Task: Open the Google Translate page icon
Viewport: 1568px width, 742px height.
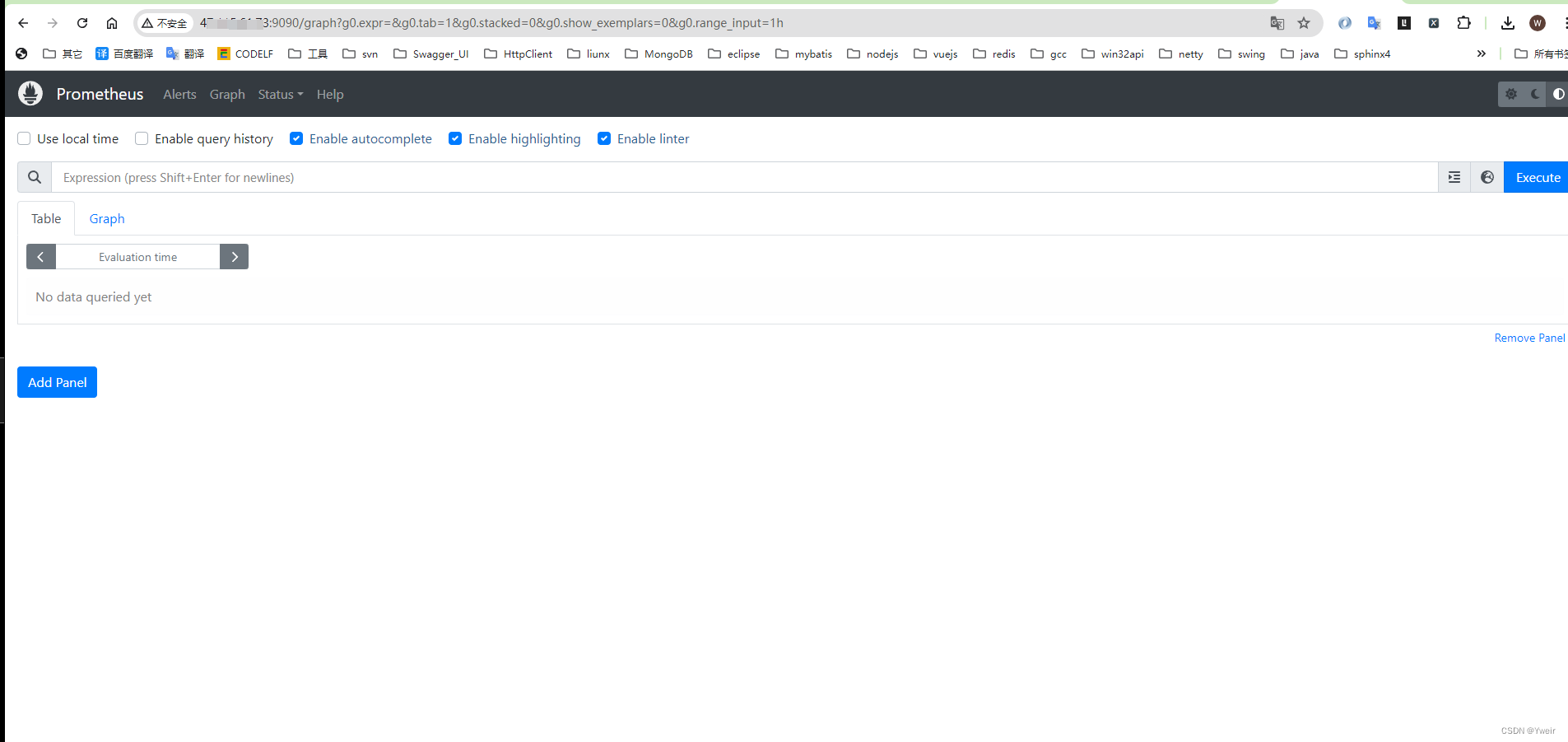Action: pyautogui.click(x=1277, y=23)
